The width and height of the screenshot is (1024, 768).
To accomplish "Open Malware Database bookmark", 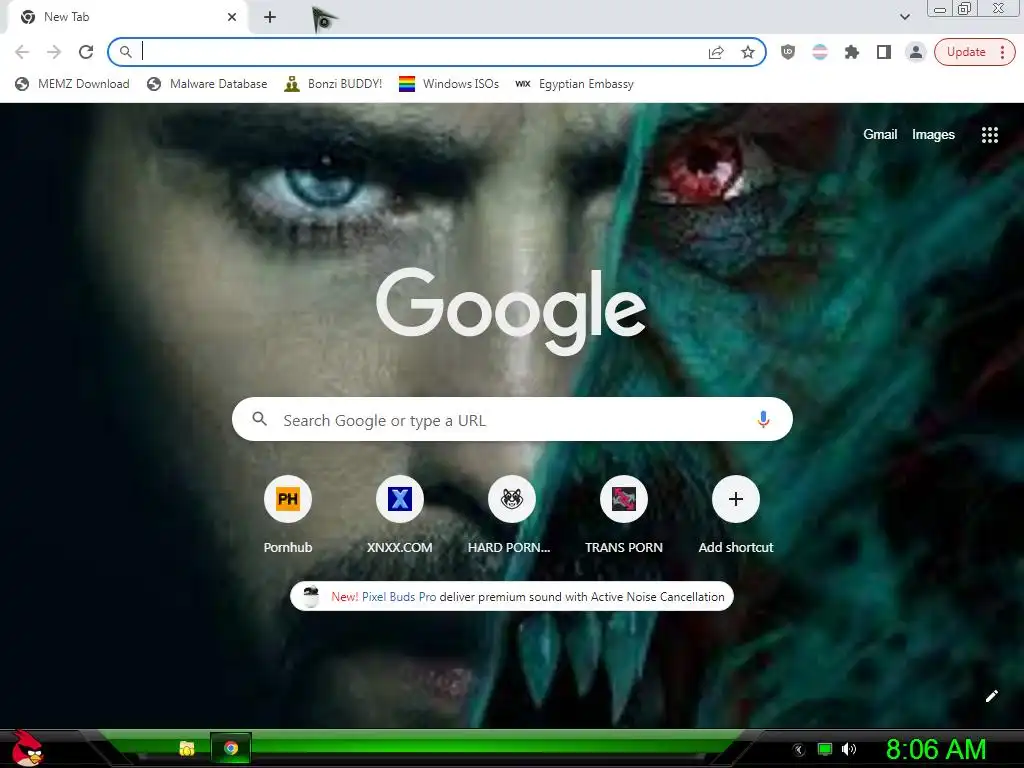I will click(x=207, y=84).
